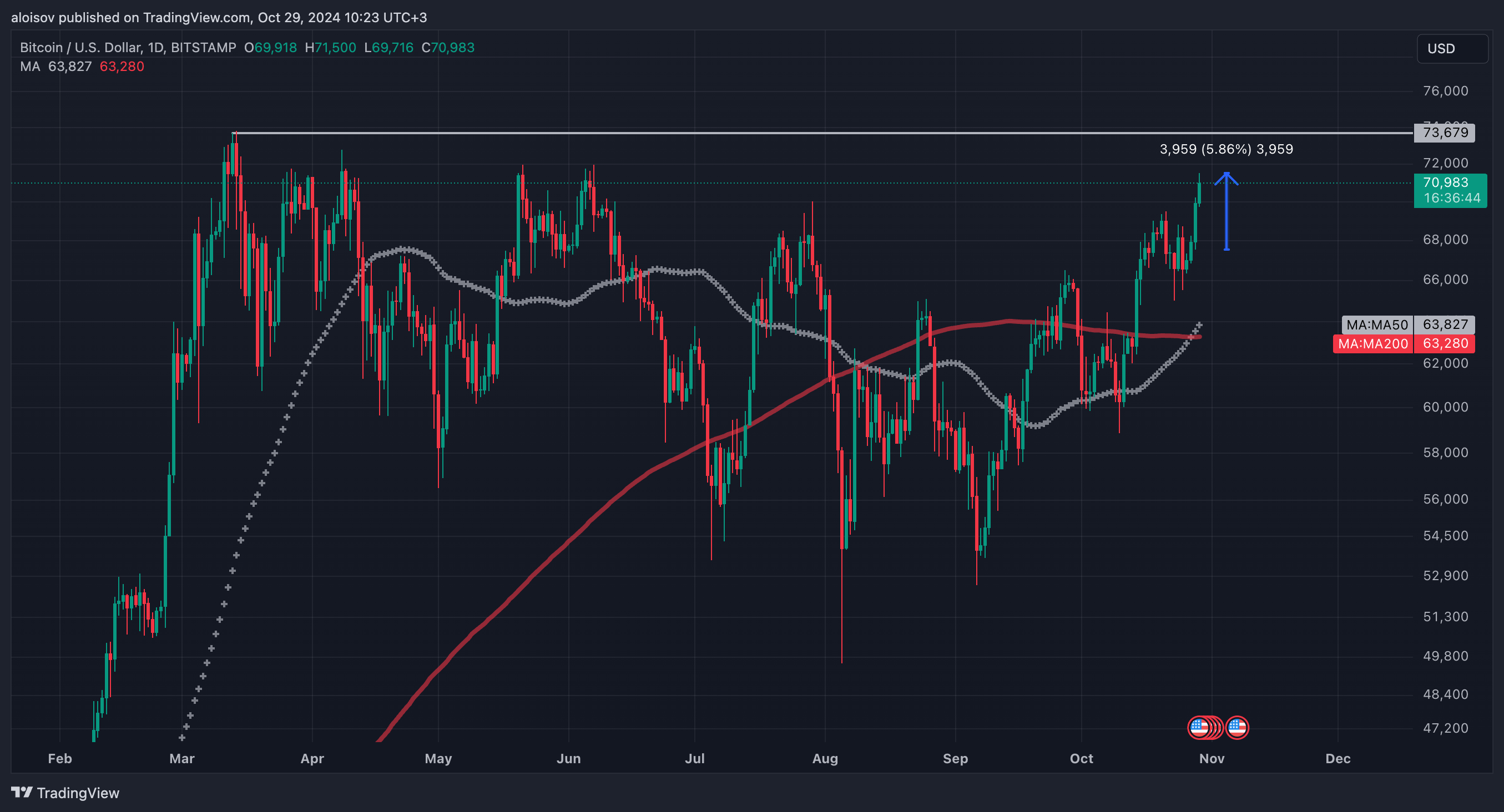Click the measurement label 3,959 (5.86%)
1504x812 pixels.
(x=1205, y=149)
